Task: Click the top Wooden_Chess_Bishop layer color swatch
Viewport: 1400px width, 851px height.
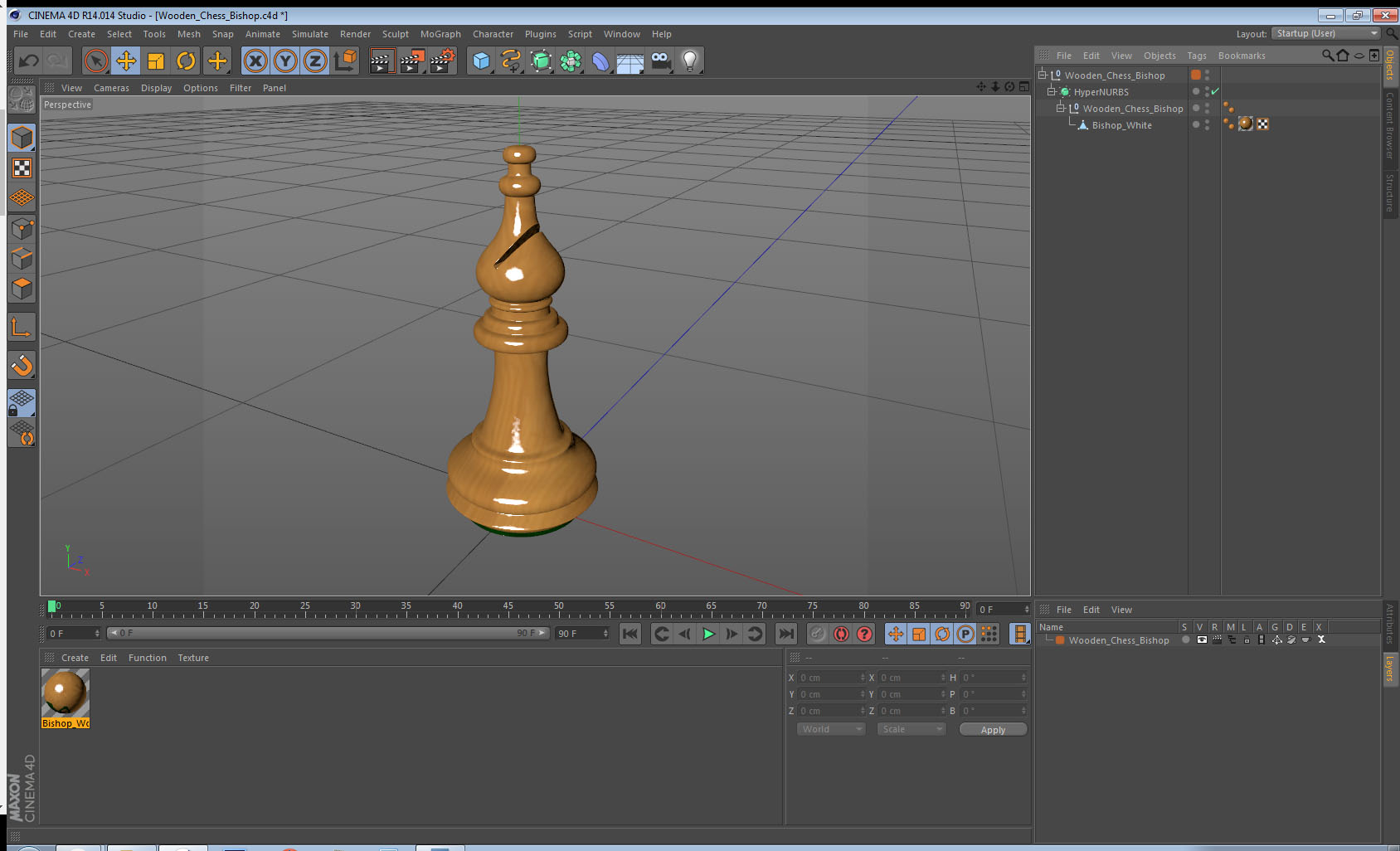Action: (x=1196, y=75)
